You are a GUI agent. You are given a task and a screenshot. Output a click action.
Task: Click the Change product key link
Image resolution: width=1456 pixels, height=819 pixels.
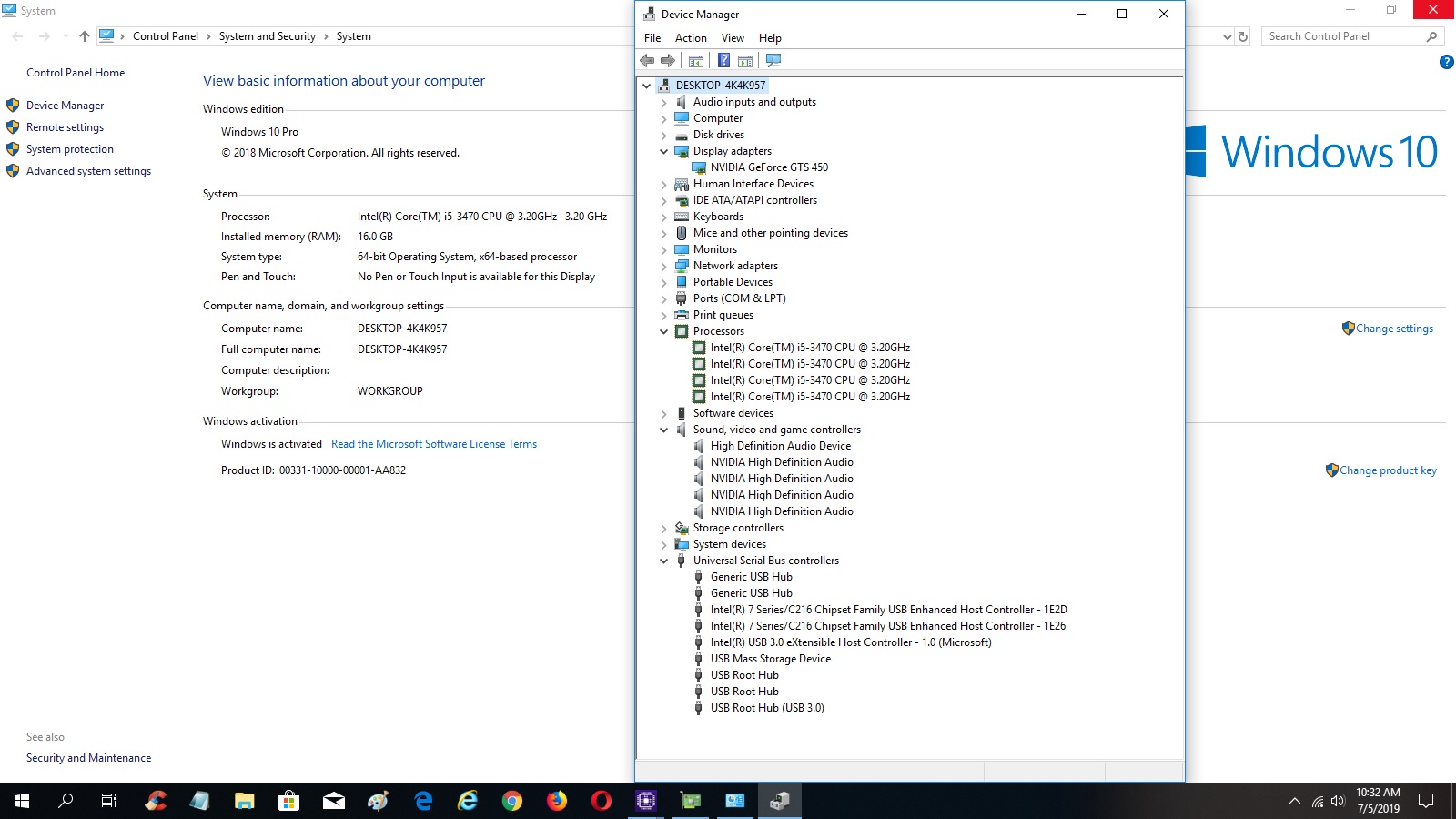pos(1388,470)
